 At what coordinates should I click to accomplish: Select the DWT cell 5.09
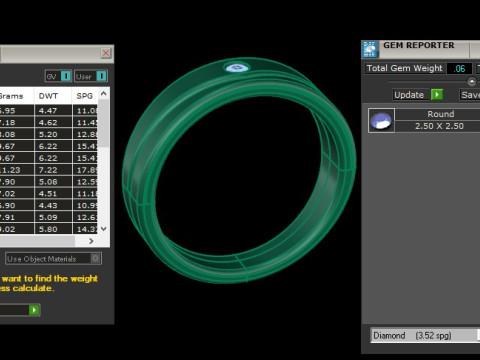pyautogui.click(x=53, y=217)
